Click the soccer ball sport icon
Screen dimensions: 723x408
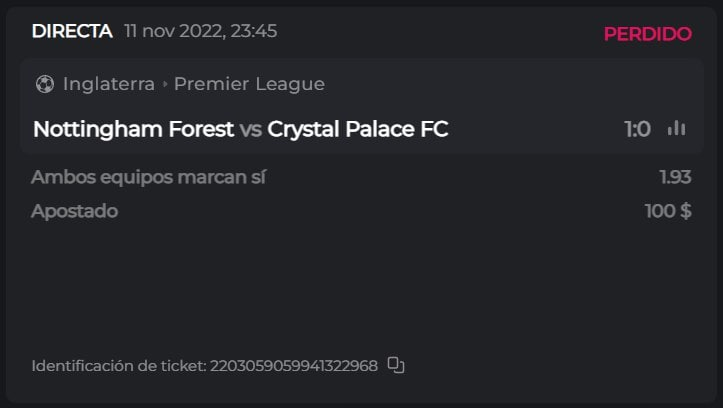(x=44, y=84)
